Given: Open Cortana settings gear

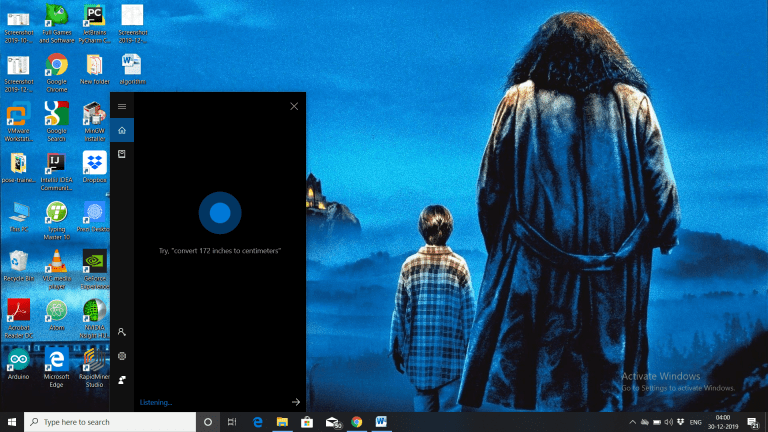Looking at the screenshot, I should 122,356.
